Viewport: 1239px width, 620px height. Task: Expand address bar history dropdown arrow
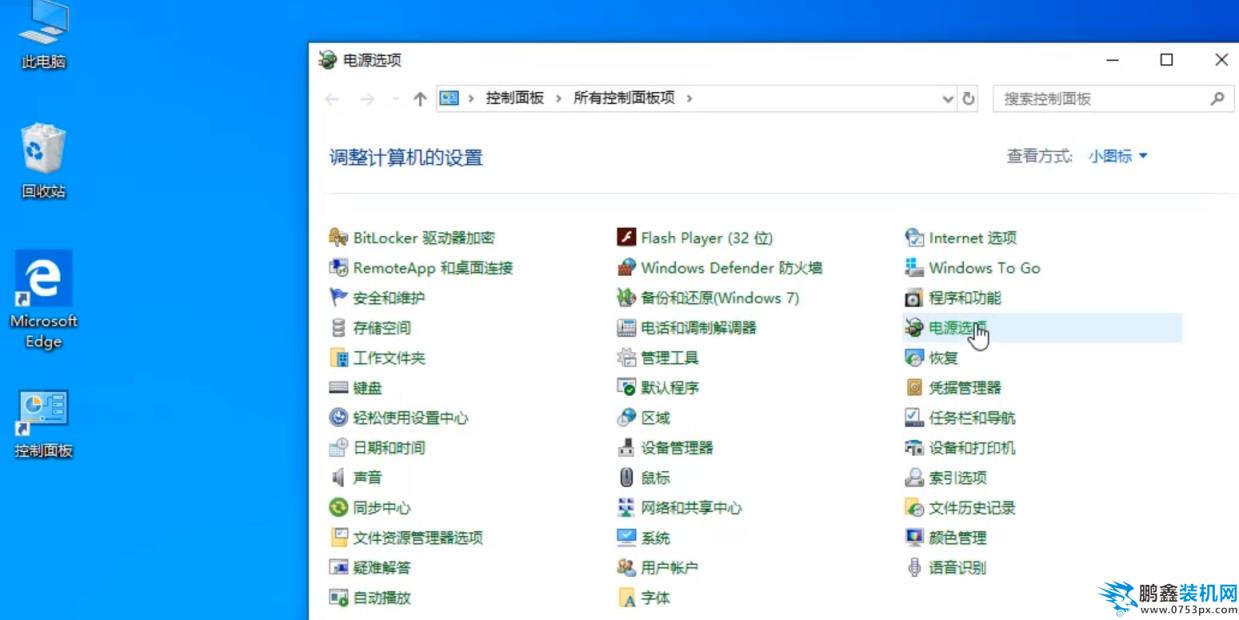click(x=948, y=99)
